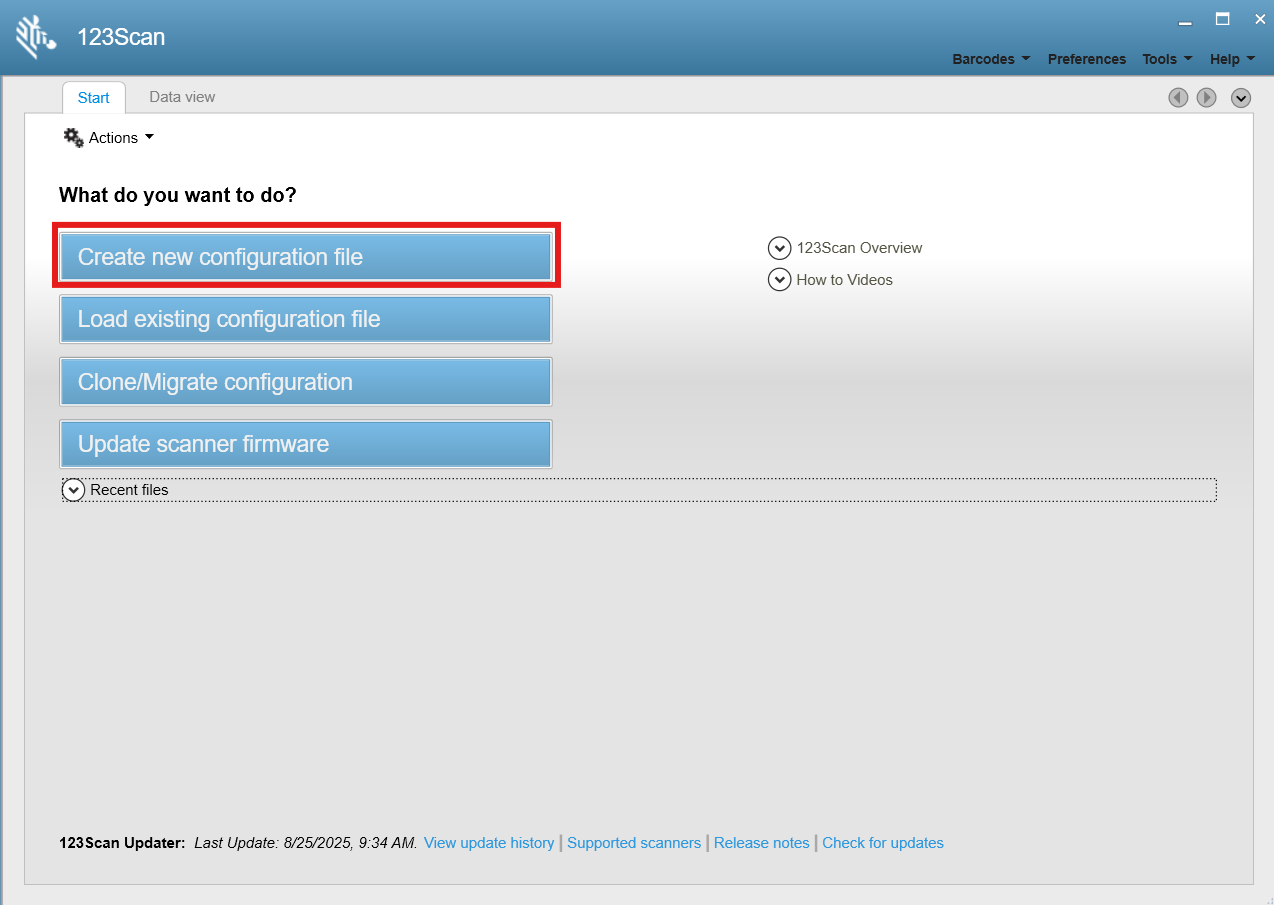1274x905 pixels.
Task: Open the Help menu
Action: point(1232,59)
